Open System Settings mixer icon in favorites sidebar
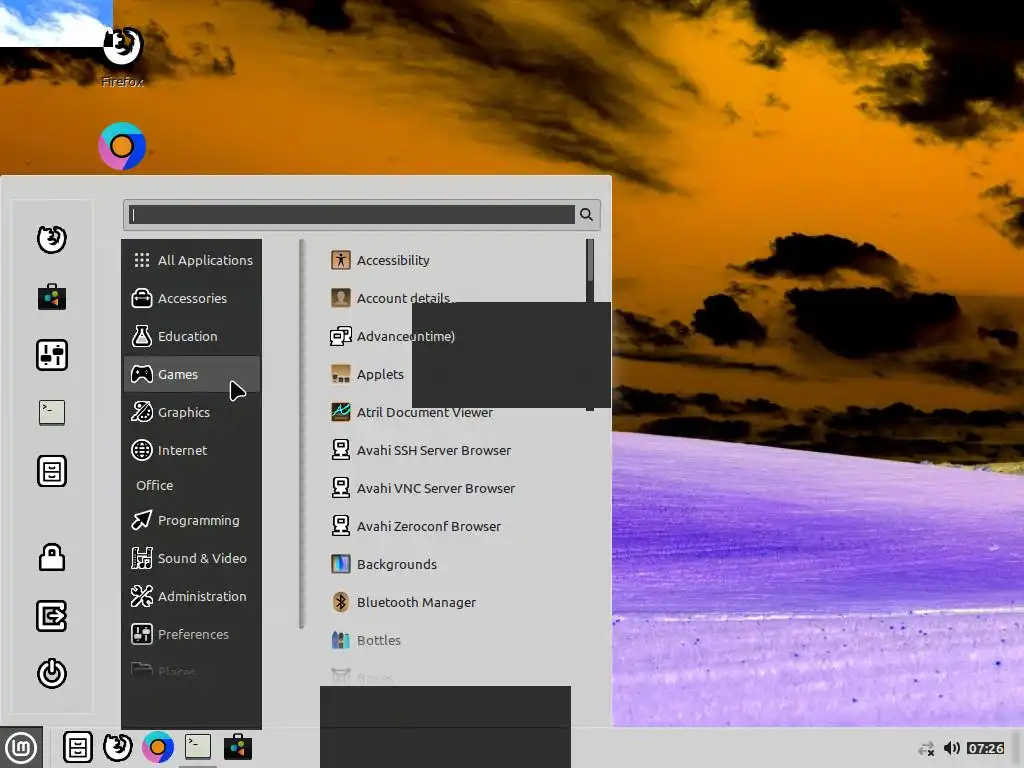 (x=52, y=355)
